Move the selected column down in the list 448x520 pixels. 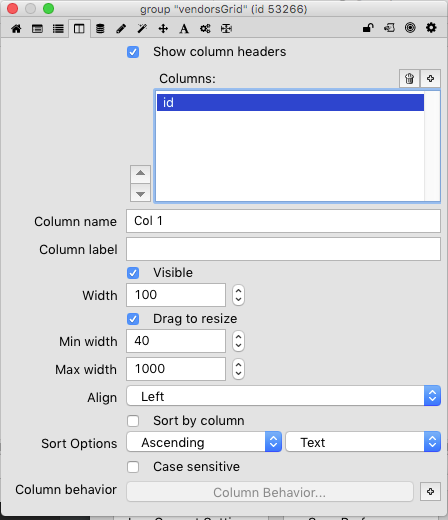coord(140,194)
